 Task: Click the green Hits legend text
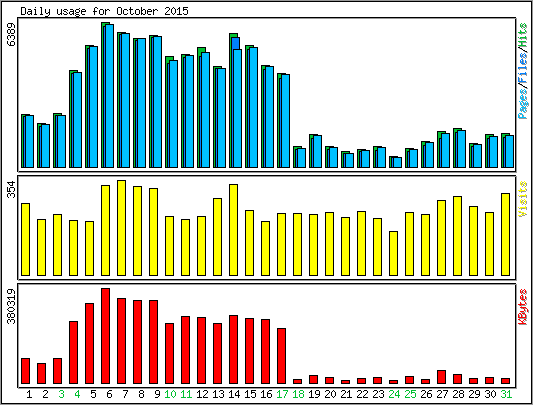pyautogui.click(x=523, y=35)
